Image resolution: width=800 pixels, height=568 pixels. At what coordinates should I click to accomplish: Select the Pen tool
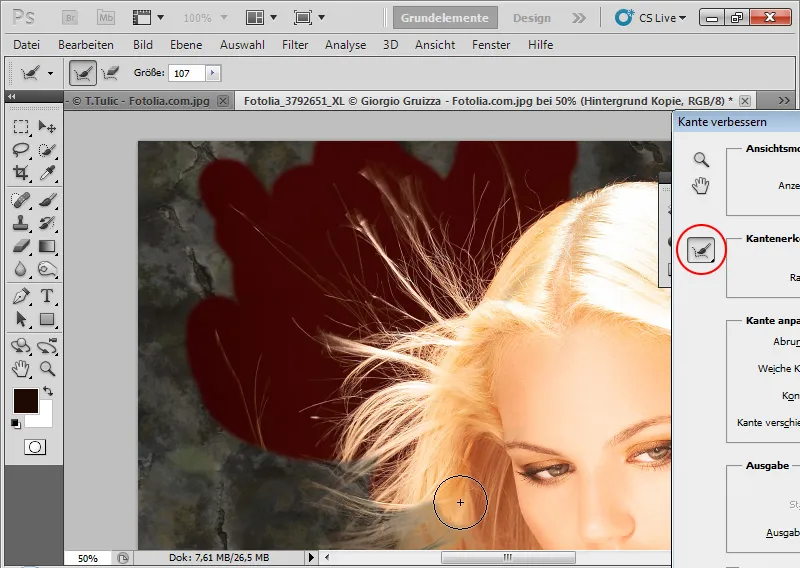pos(20,296)
